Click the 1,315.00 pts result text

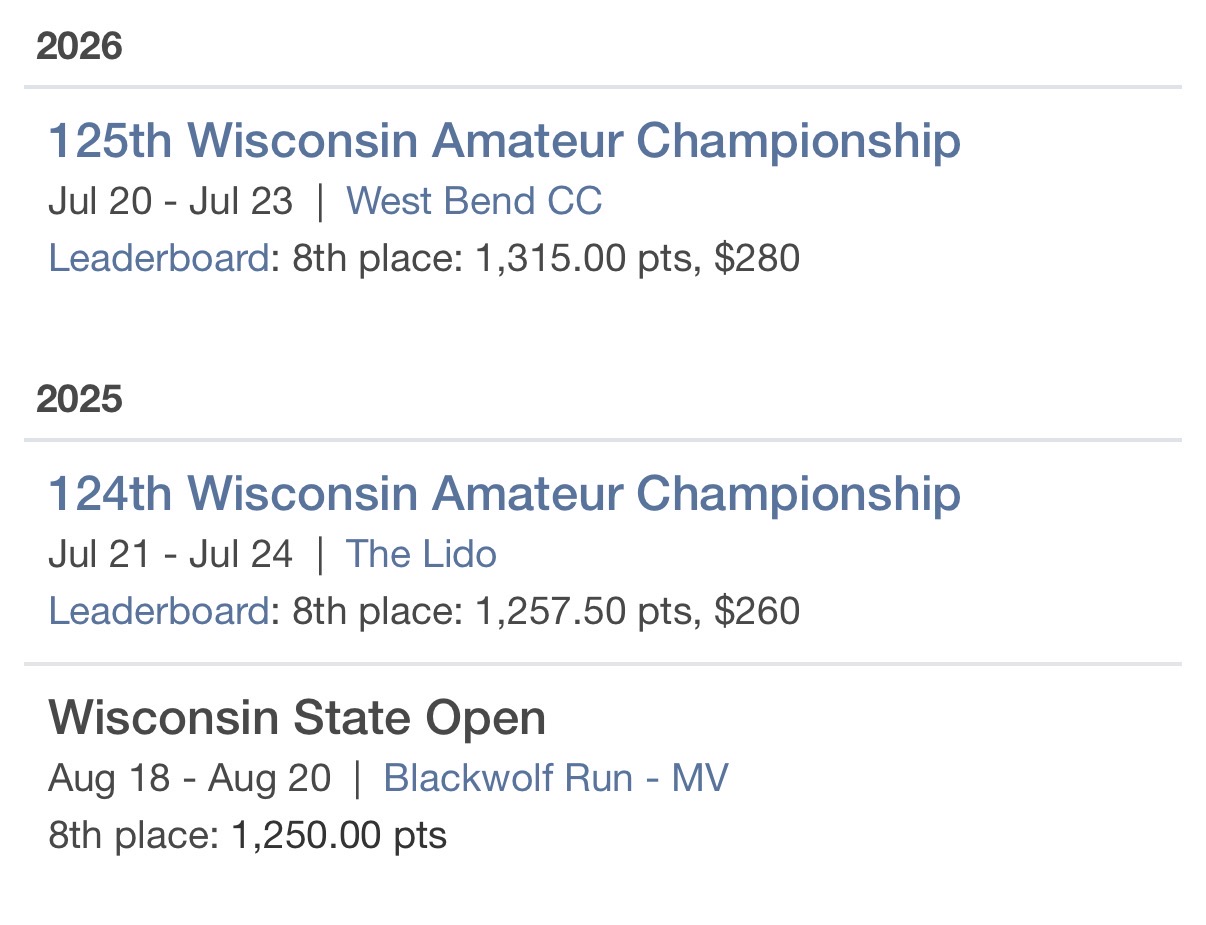(x=585, y=258)
